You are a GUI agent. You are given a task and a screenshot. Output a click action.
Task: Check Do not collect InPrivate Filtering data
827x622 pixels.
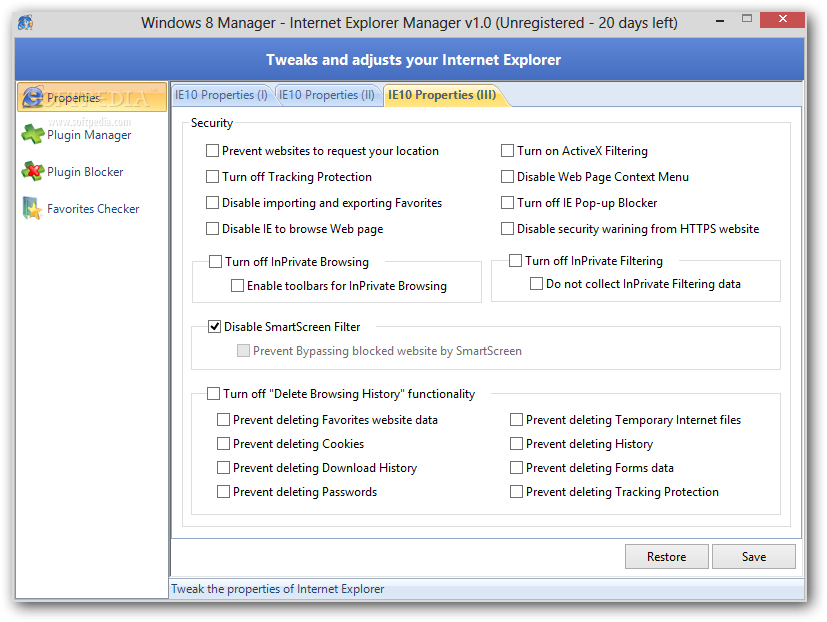536,284
